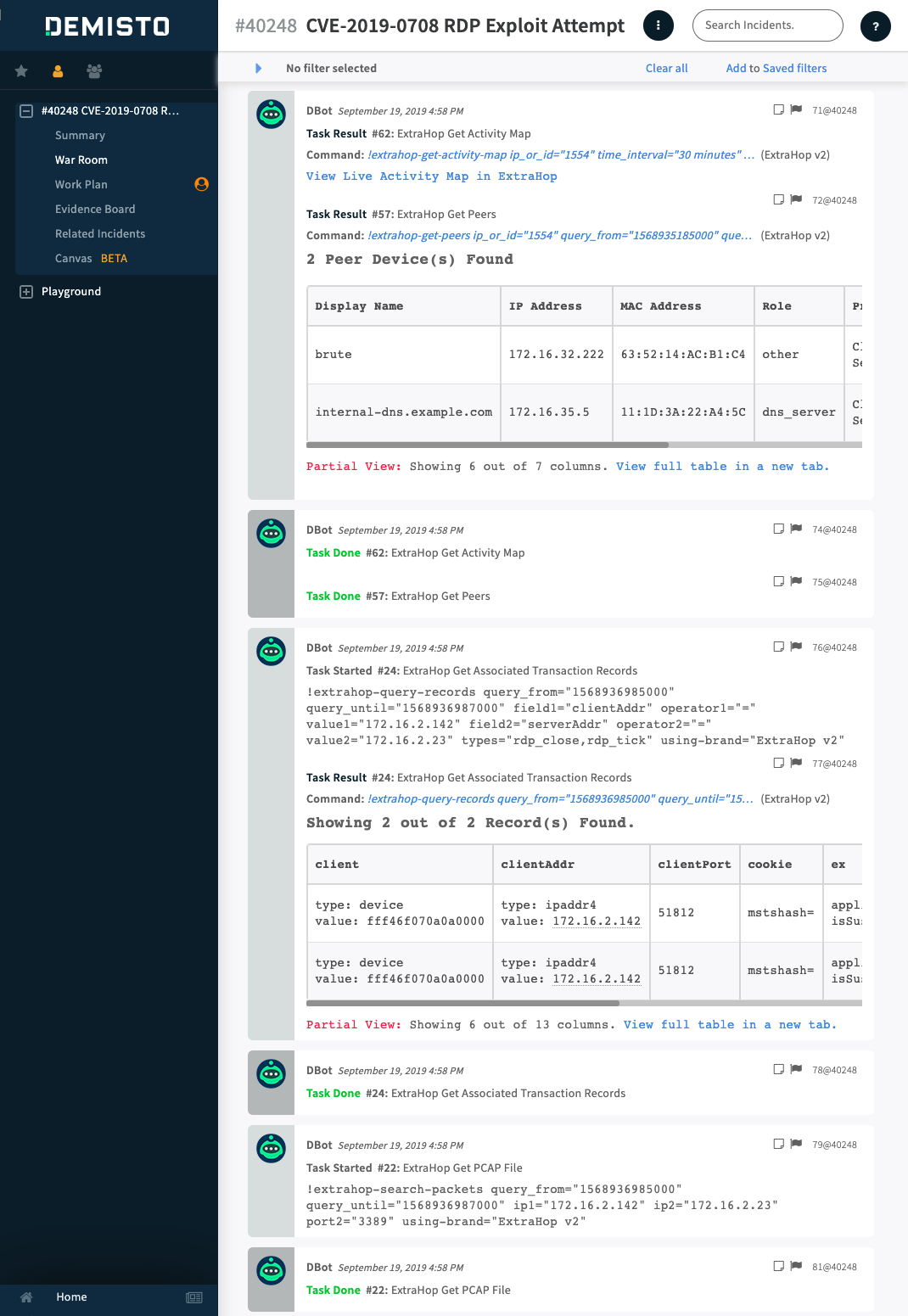Open the help question mark button
This screenshot has height=1316, width=908.
[x=876, y=26]
